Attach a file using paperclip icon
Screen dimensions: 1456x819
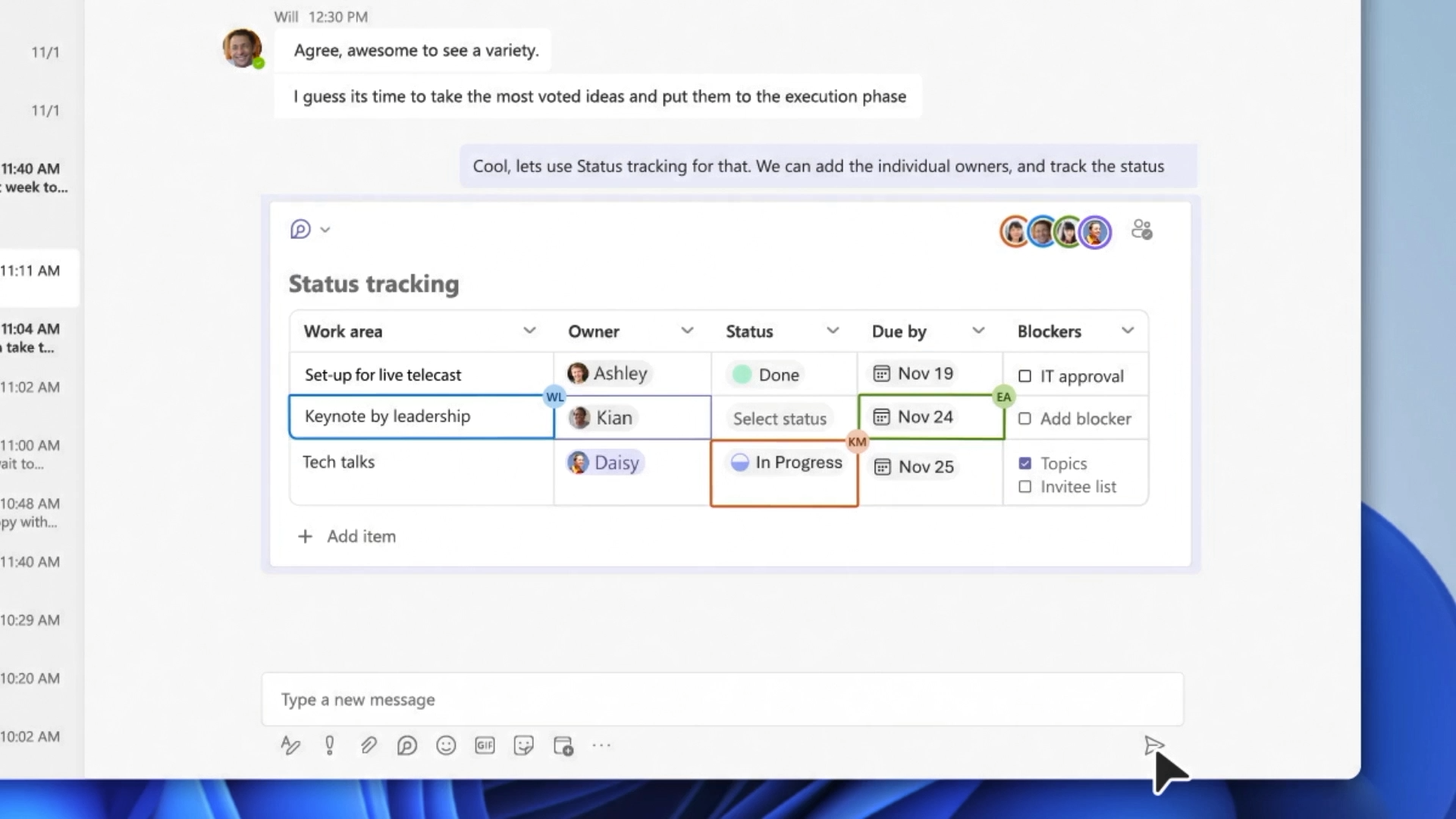coord(369,745)
